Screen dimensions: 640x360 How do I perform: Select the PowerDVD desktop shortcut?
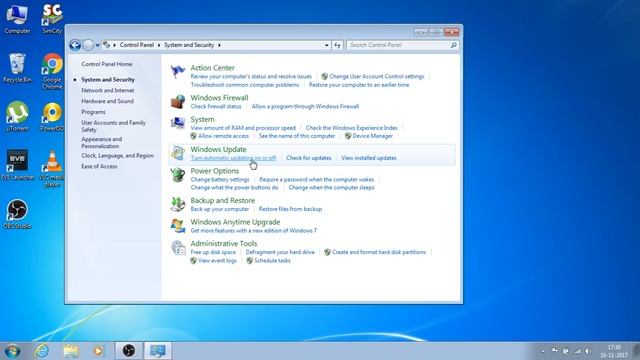pos(52,116)
